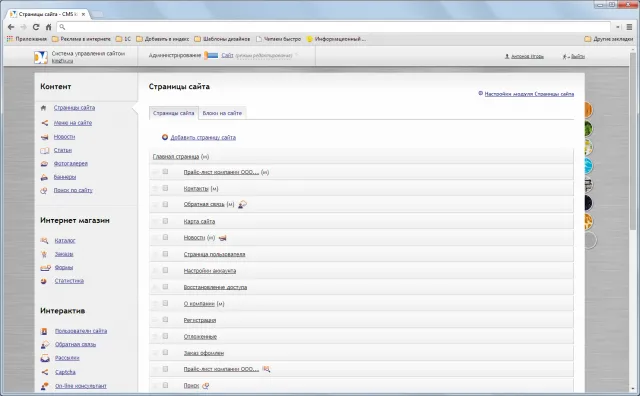Click the CMS logo in the header
The height and width of the screenshot is (396, 640).
click(41, 57)
